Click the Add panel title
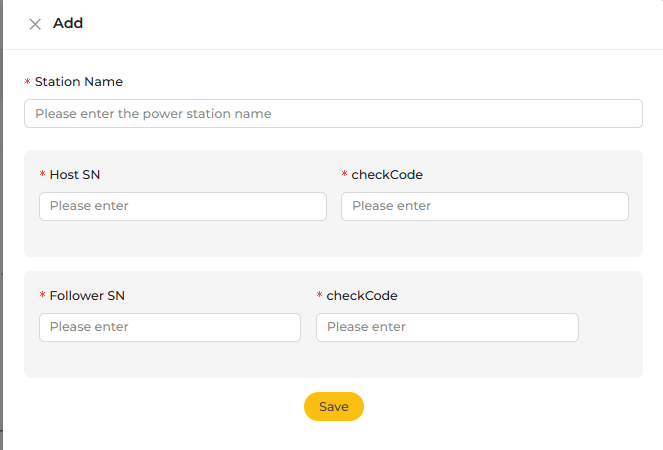The image size is (663, 450). pos(68,23)
